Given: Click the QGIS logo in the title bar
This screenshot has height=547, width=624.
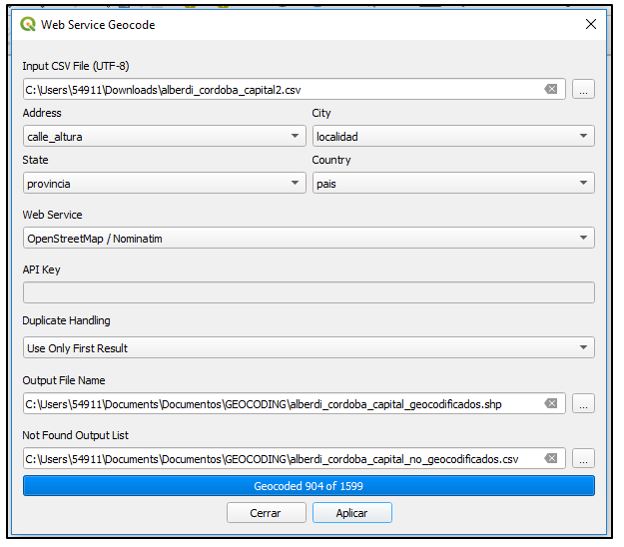Looking at the screenshot, I should click(x=28, y=24).
